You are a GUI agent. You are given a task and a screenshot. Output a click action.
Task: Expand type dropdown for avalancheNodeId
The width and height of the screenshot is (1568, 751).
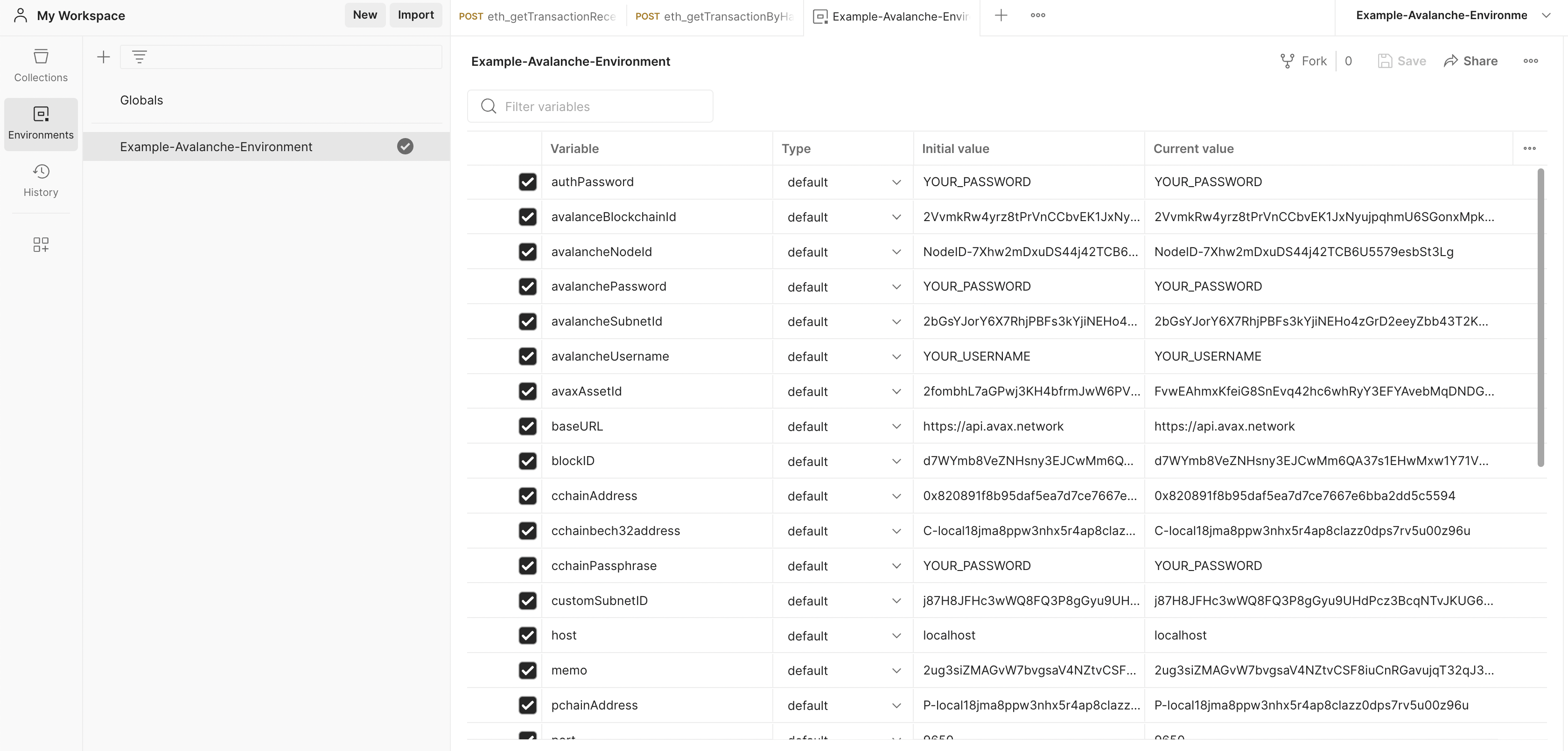[x=896, y=252]
